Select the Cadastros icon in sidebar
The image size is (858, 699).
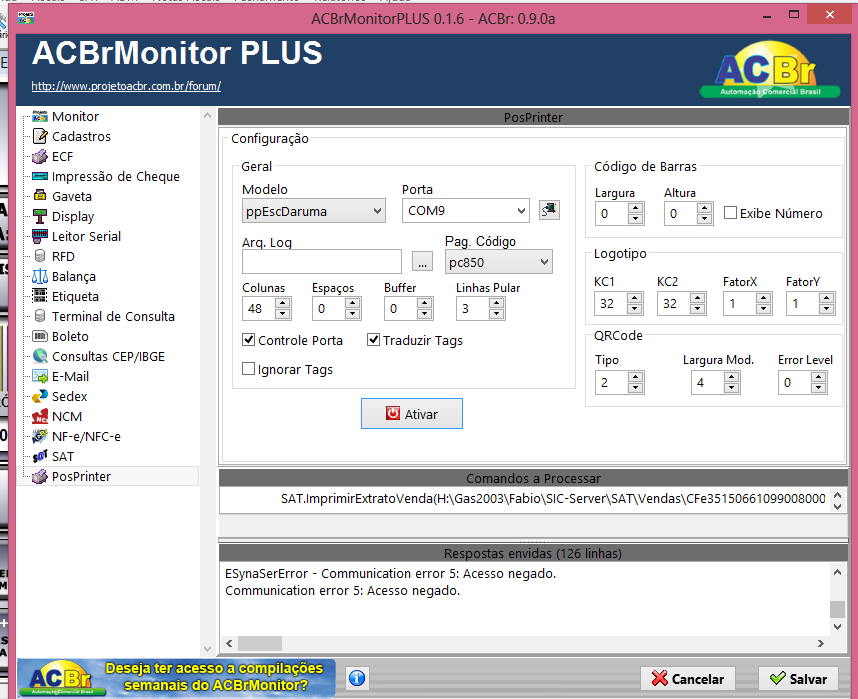(39, 136)
